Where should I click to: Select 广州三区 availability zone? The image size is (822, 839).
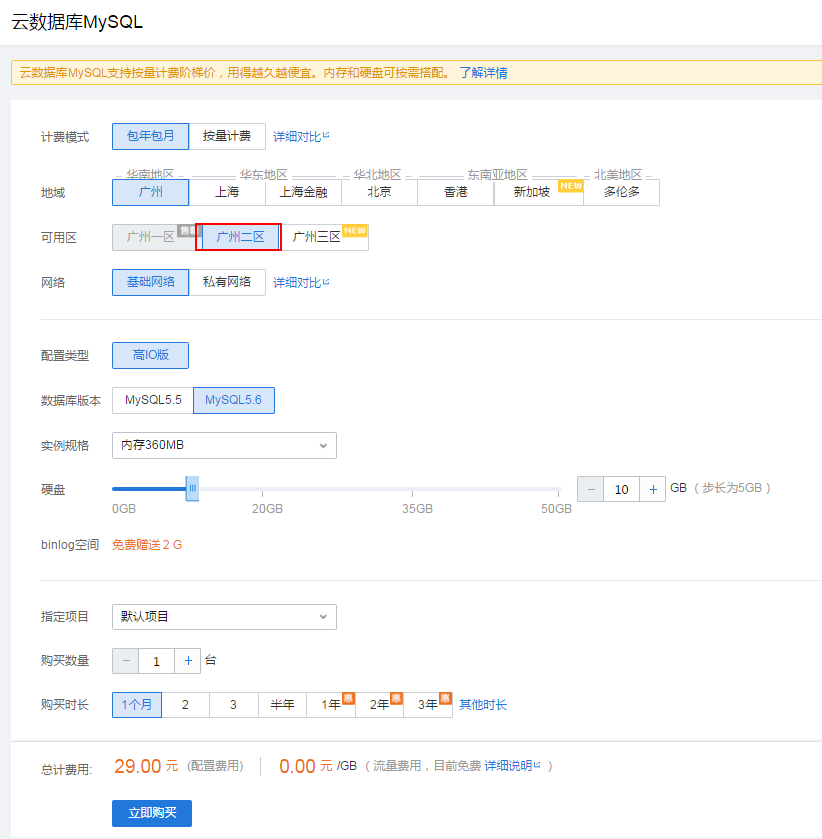coord(325,237)
